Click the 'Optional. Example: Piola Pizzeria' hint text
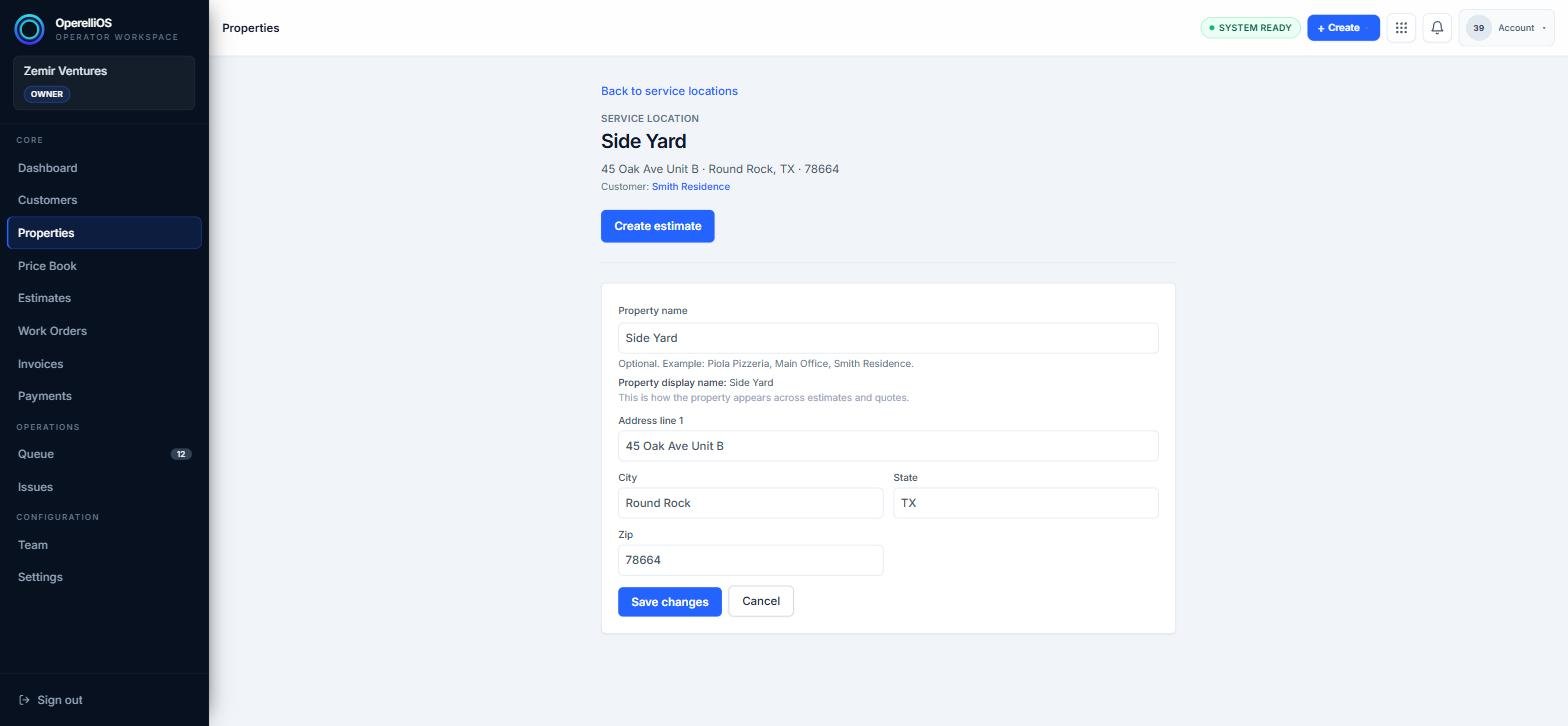Image resolution: width=1568 pixels, height=726 pixels. coord(766,364)
